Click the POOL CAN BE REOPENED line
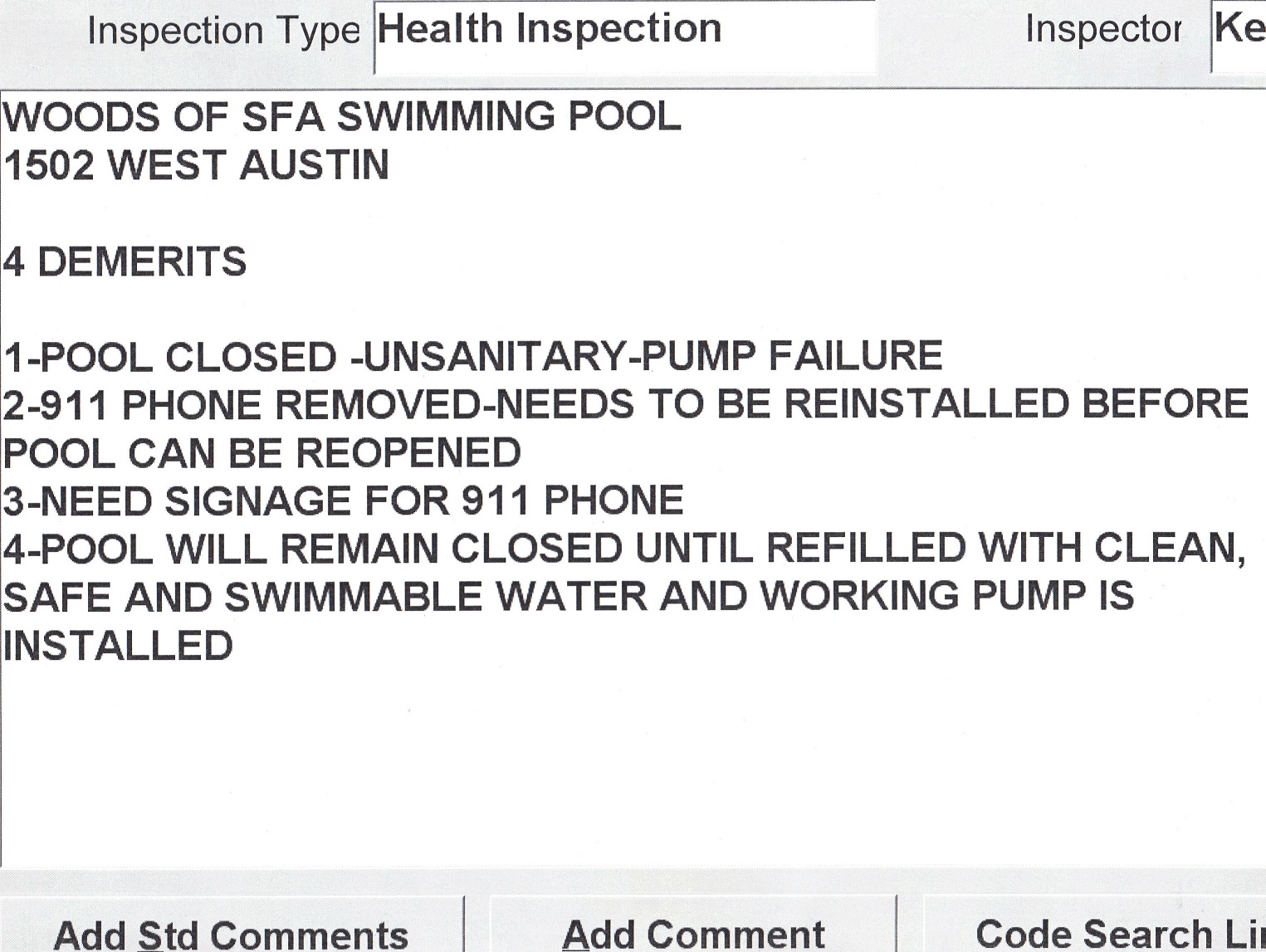Screen dimensions: 1266x952 pos(262,453)
